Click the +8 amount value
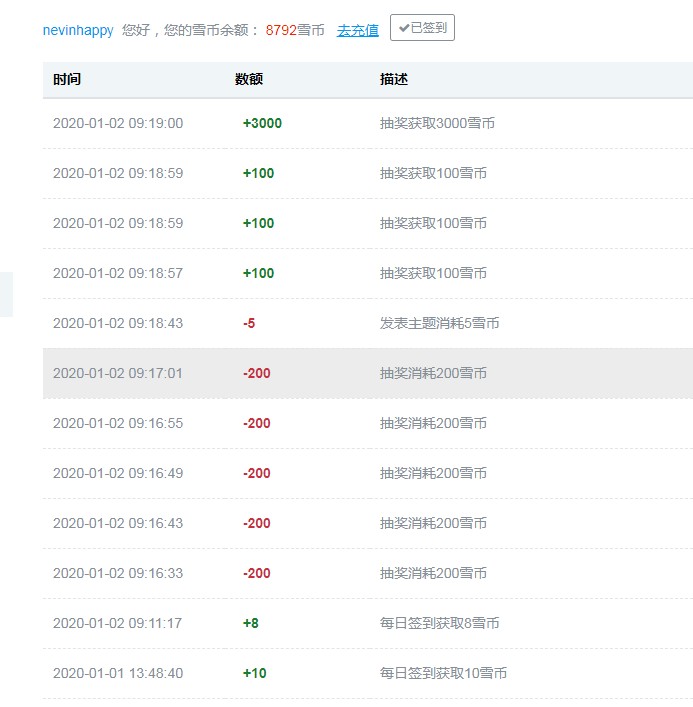The height and width of the screenshot is (707, 693). coord(251,624)
